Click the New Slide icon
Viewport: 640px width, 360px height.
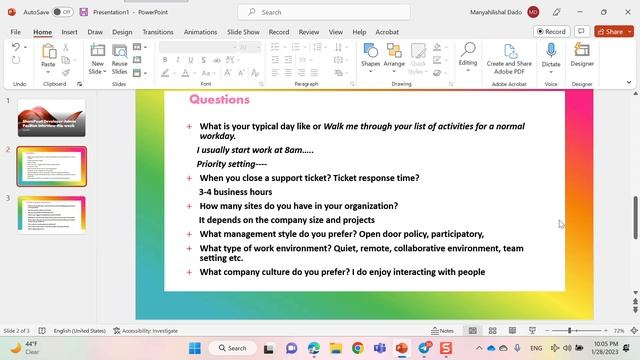(x=98, y=51)
